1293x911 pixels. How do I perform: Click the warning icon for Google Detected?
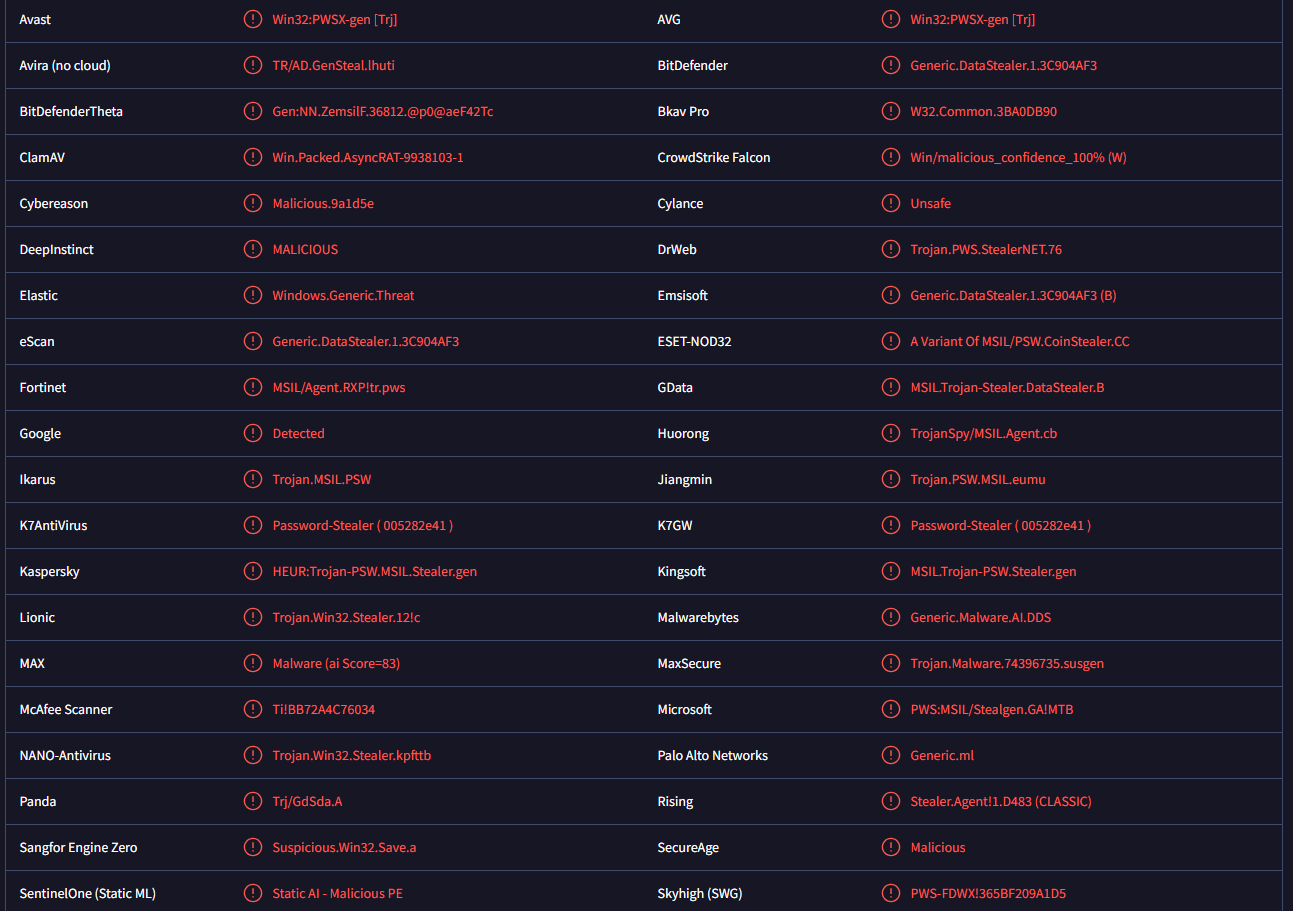(253, 433)
